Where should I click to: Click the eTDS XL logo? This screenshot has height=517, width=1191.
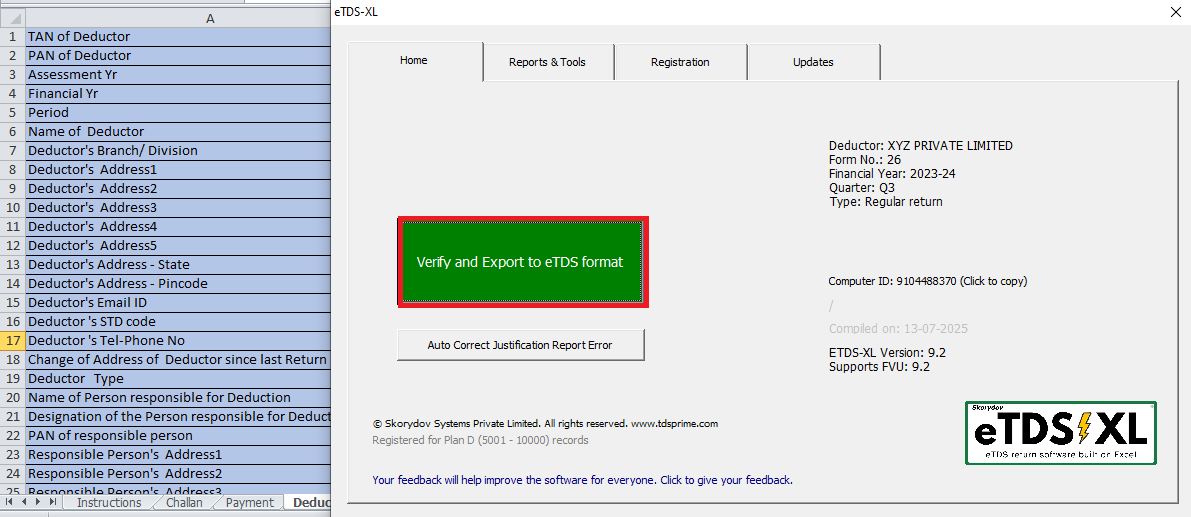pos(1060,433)
